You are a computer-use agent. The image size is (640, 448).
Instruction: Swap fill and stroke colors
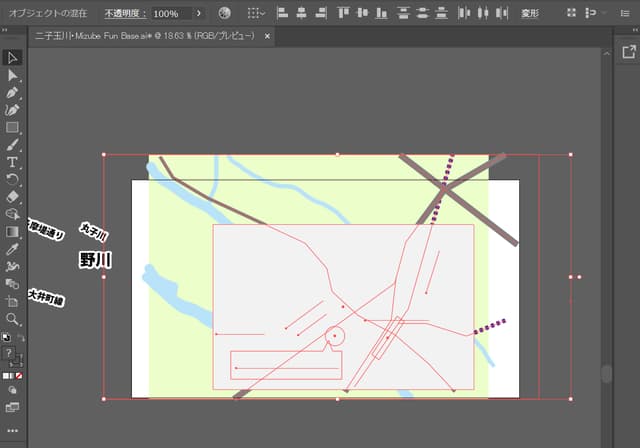pyautogui.click(x=20, y=338)
